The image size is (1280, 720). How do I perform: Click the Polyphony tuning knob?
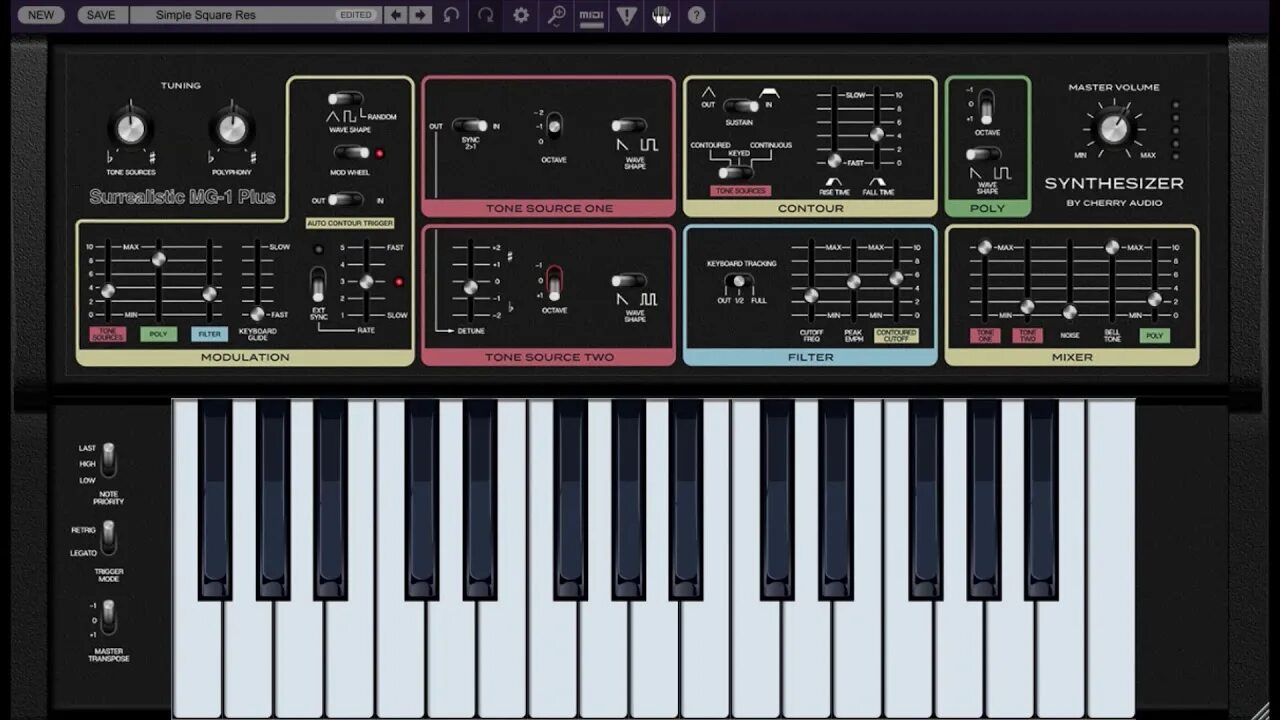(x=232, y=128)
